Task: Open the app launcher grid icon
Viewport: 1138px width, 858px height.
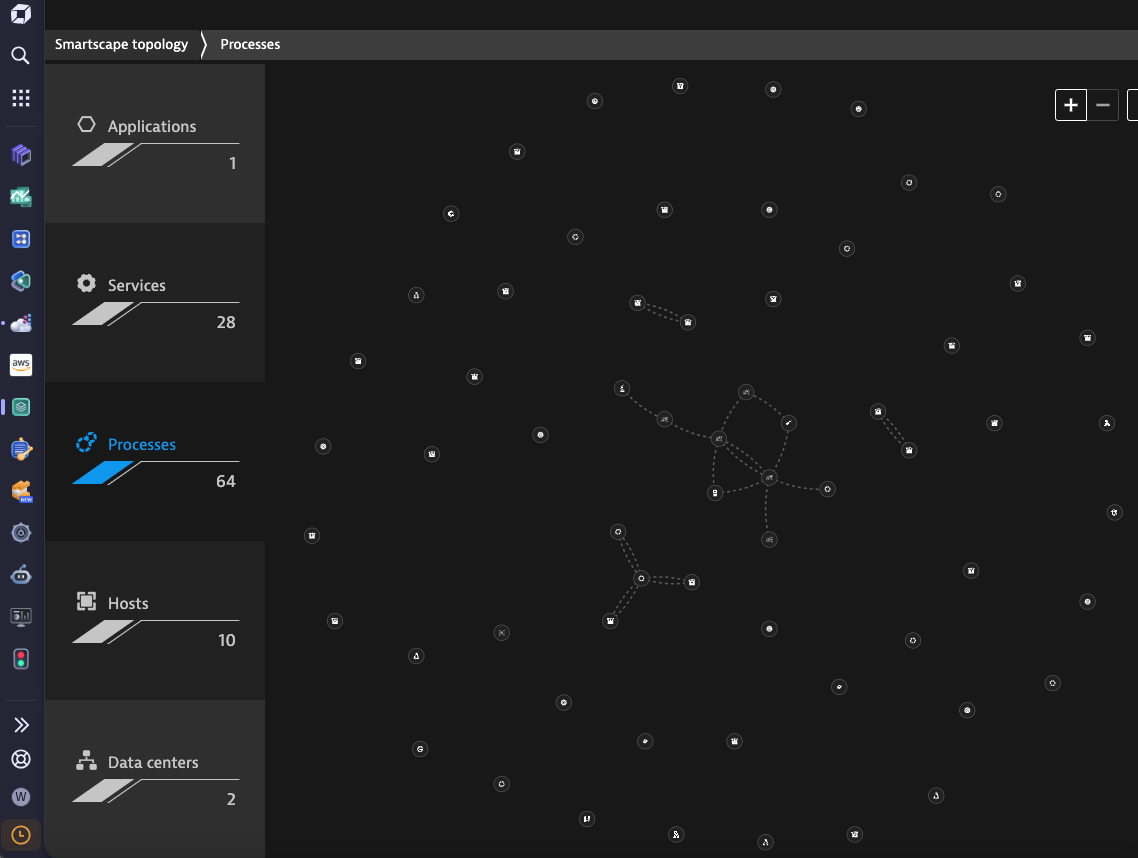Action: click(x=20, y=97)
